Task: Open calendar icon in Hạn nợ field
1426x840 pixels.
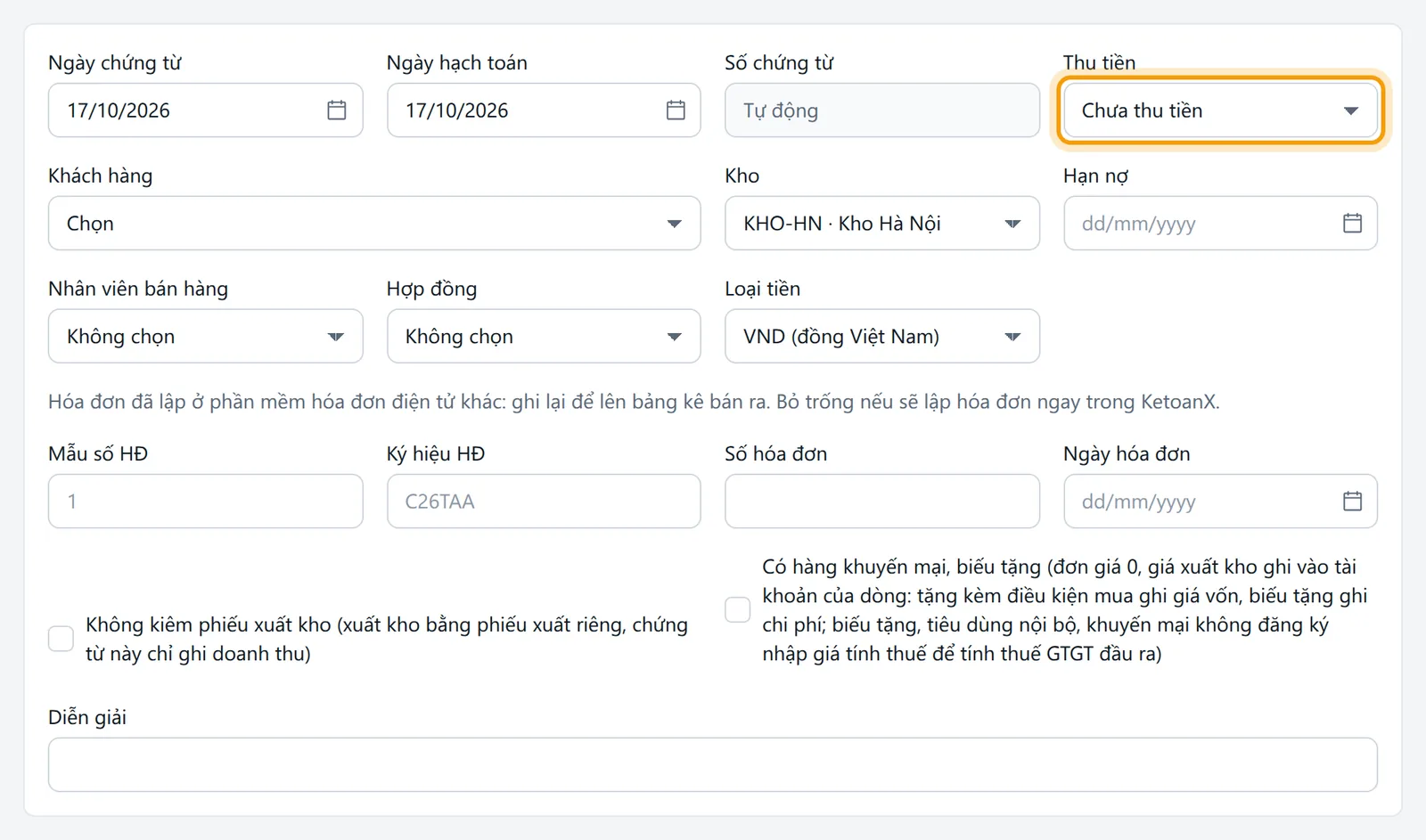Action: point(1352,223)
